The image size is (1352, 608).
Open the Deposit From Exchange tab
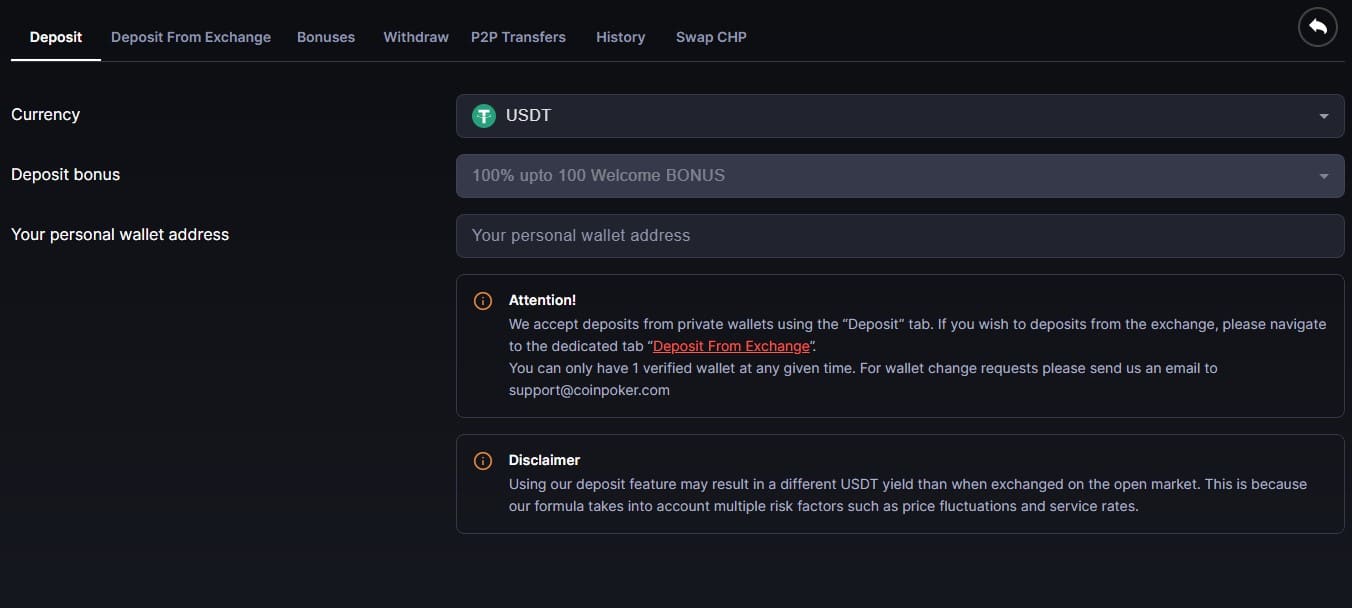click(191, 37)
